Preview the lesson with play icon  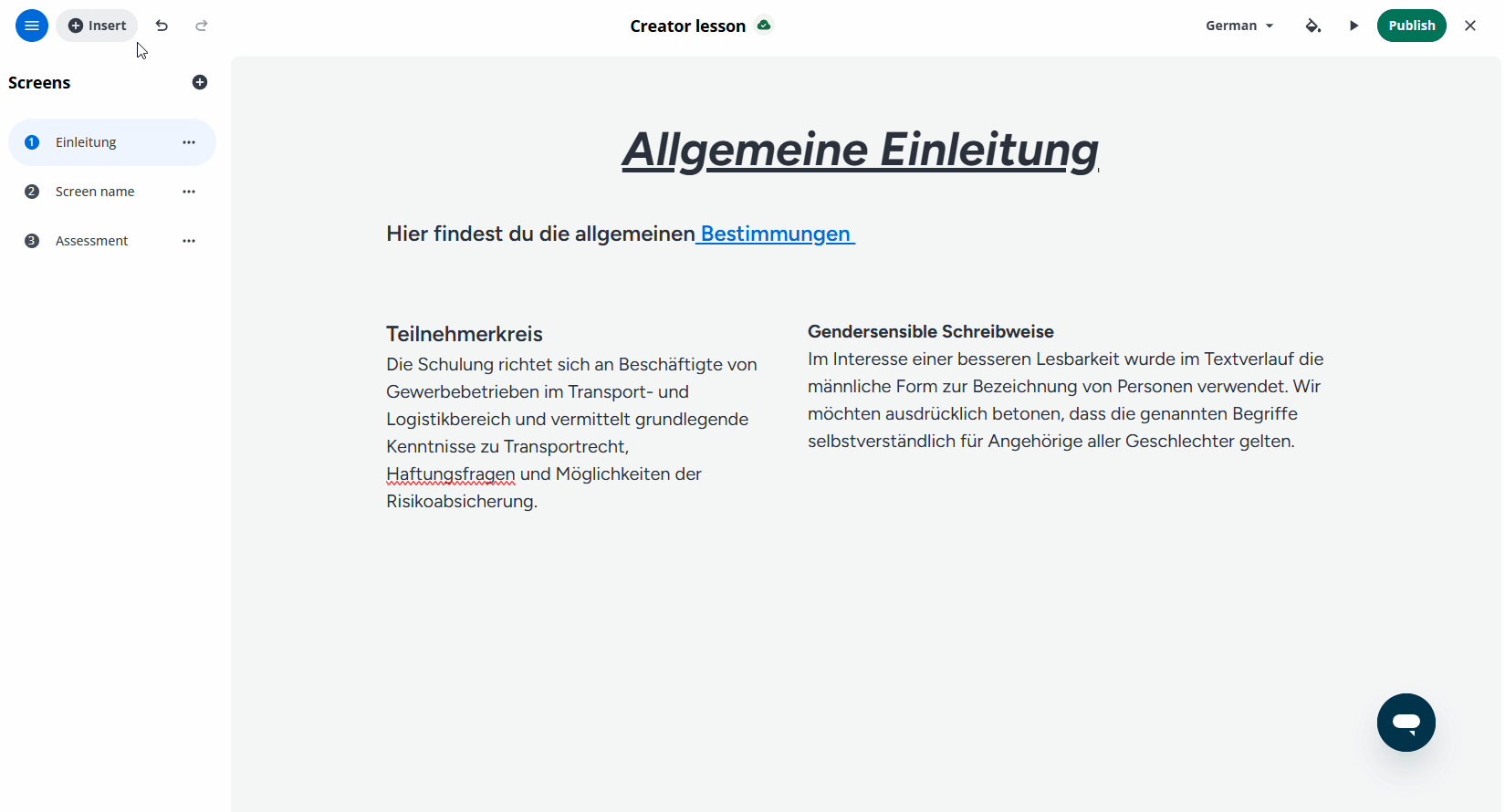(1354, 26)
